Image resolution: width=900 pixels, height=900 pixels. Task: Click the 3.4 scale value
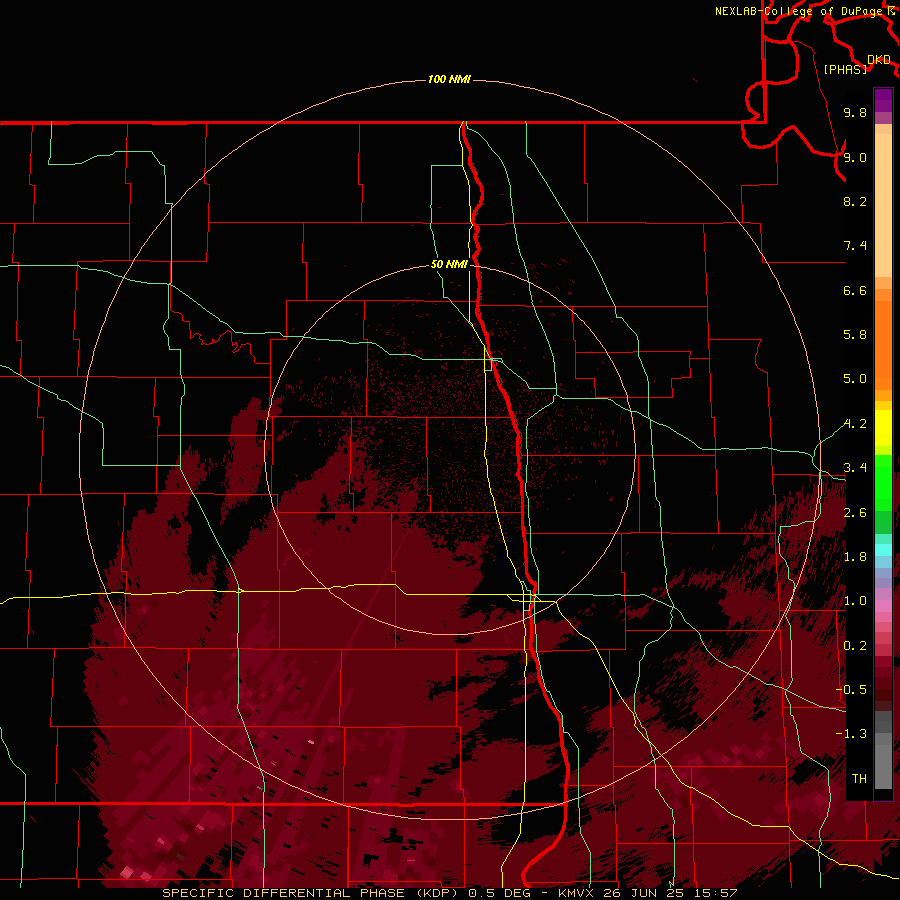coord(855,468)
